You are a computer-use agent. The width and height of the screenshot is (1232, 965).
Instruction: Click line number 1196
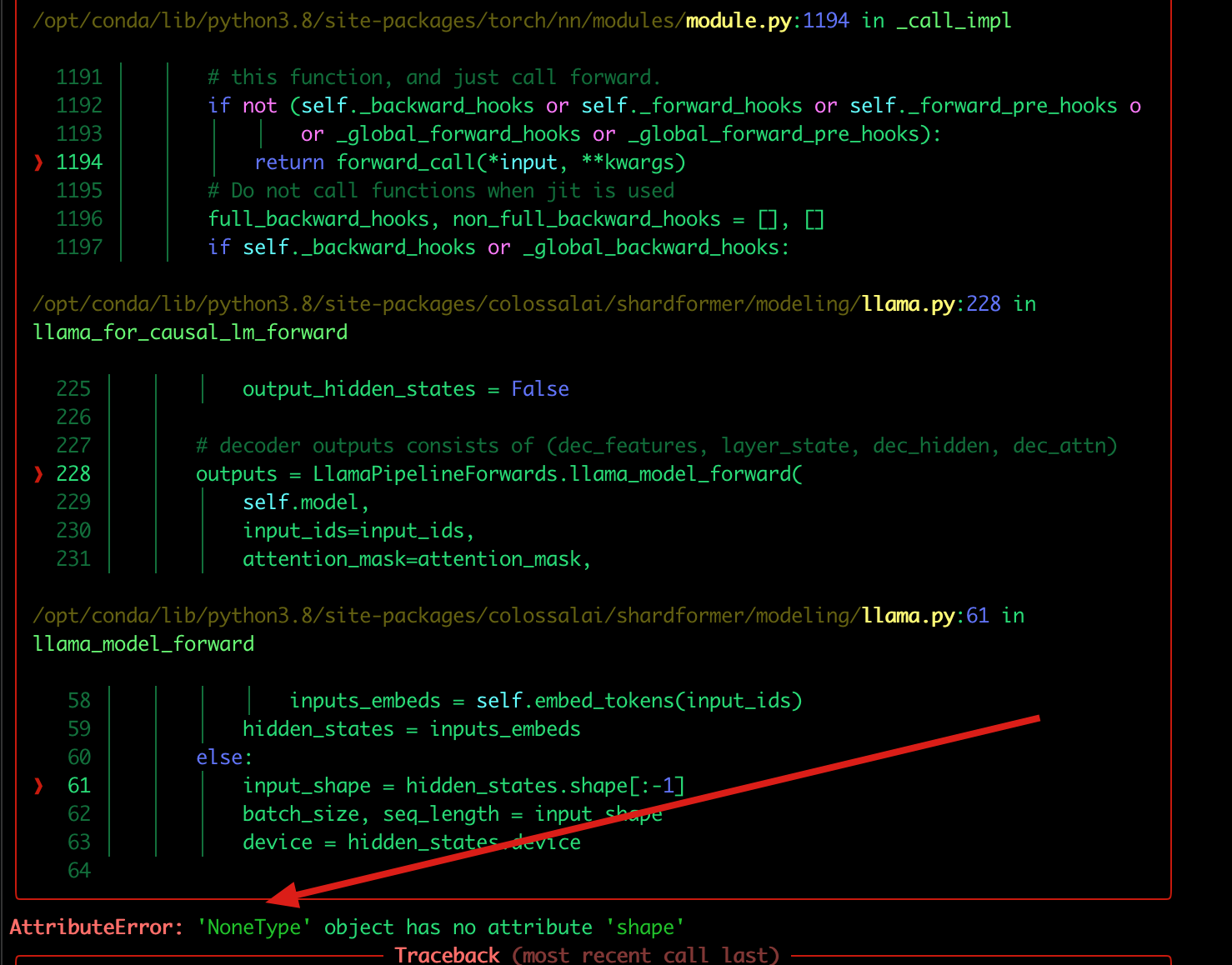point(79,218)
